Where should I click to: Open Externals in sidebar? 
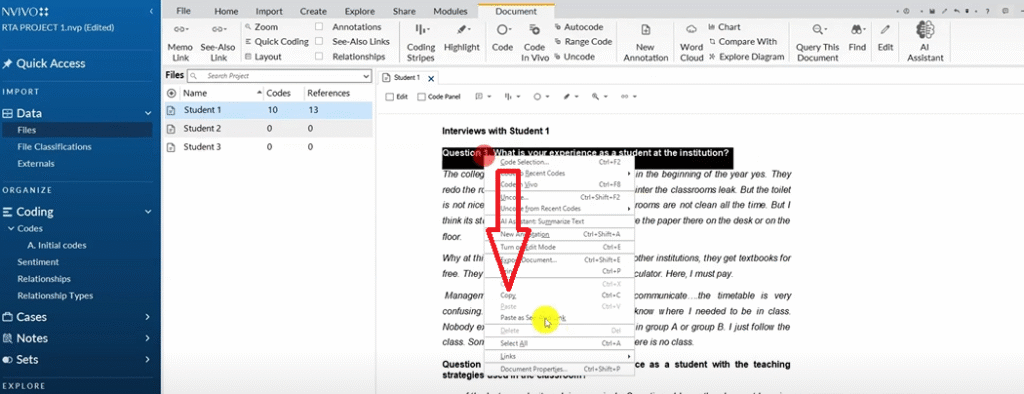[36, 164]
